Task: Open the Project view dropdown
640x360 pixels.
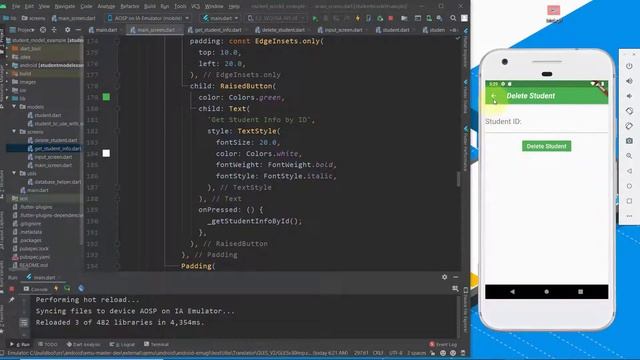Action: (23, 30)
